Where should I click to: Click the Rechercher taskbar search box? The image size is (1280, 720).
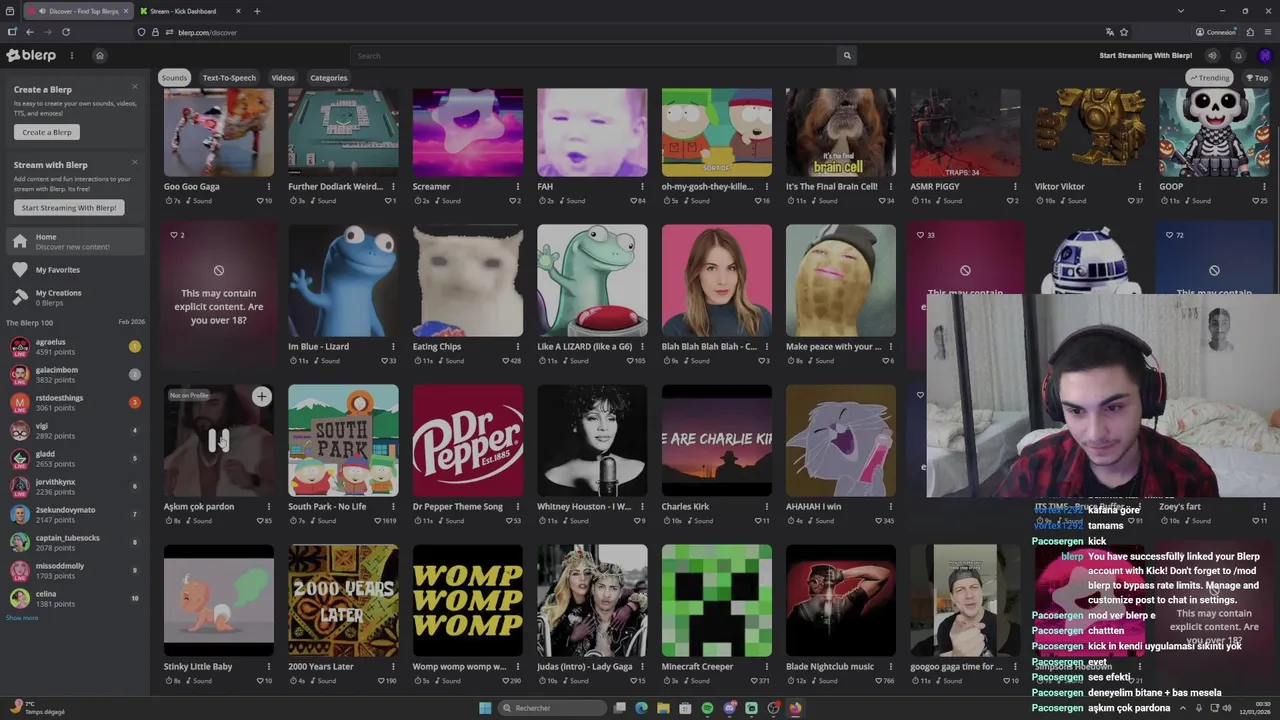pos(552,708)
